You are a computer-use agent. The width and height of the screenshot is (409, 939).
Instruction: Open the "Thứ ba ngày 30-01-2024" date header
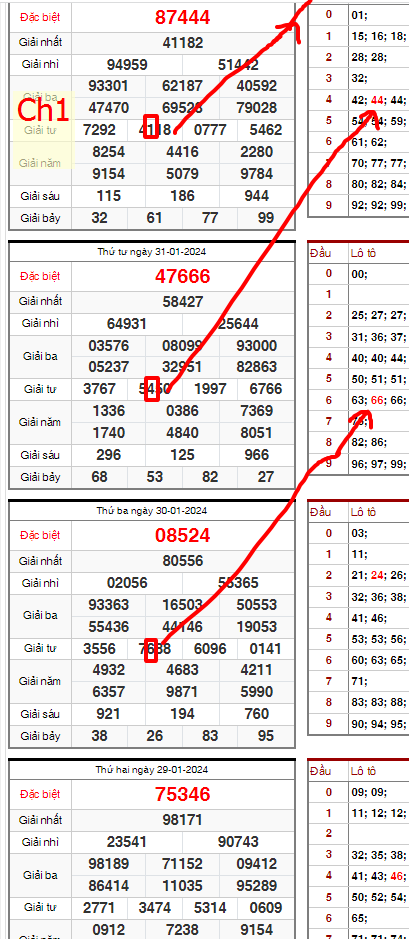point(152,511)
